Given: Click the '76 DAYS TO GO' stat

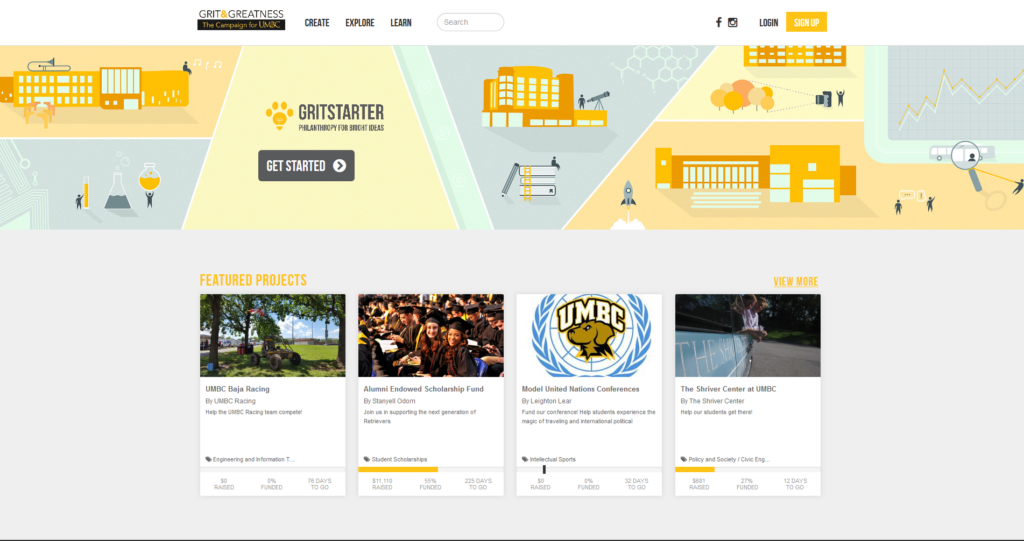Looking at the screenshot, I should [x=319, y=484].
